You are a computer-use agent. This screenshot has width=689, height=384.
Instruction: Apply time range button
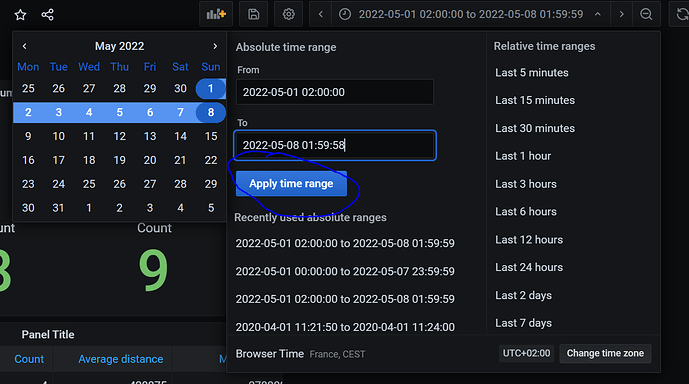(x=291, y=184)
